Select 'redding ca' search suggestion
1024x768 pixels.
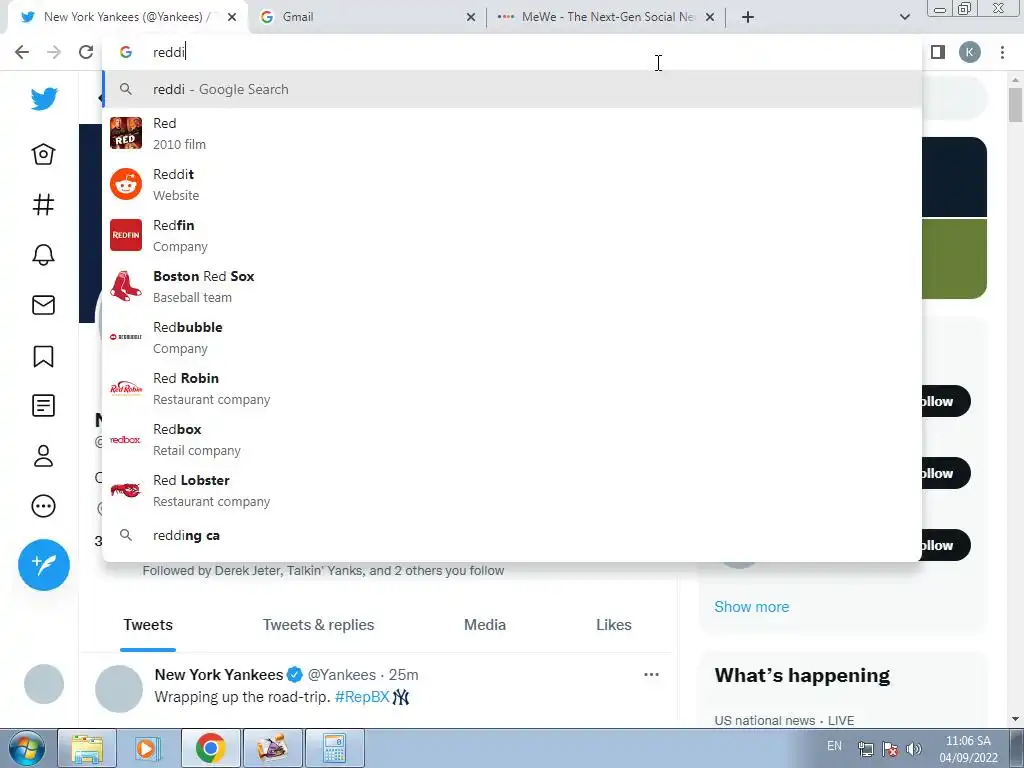pyautogui.click(x=513, y=536)
